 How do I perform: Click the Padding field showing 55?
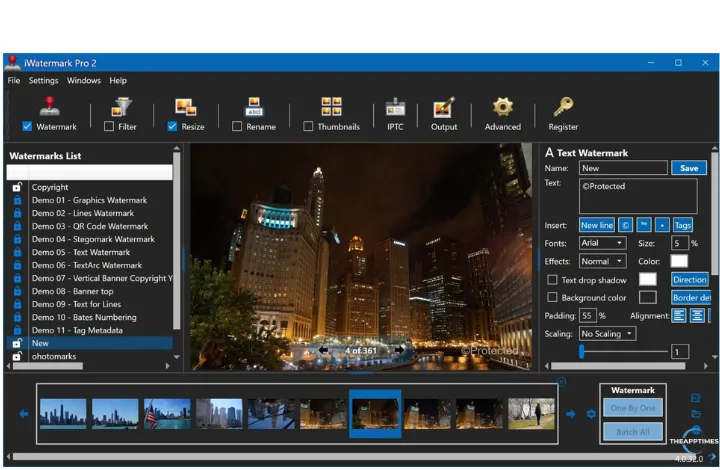(x=588, y=316)
